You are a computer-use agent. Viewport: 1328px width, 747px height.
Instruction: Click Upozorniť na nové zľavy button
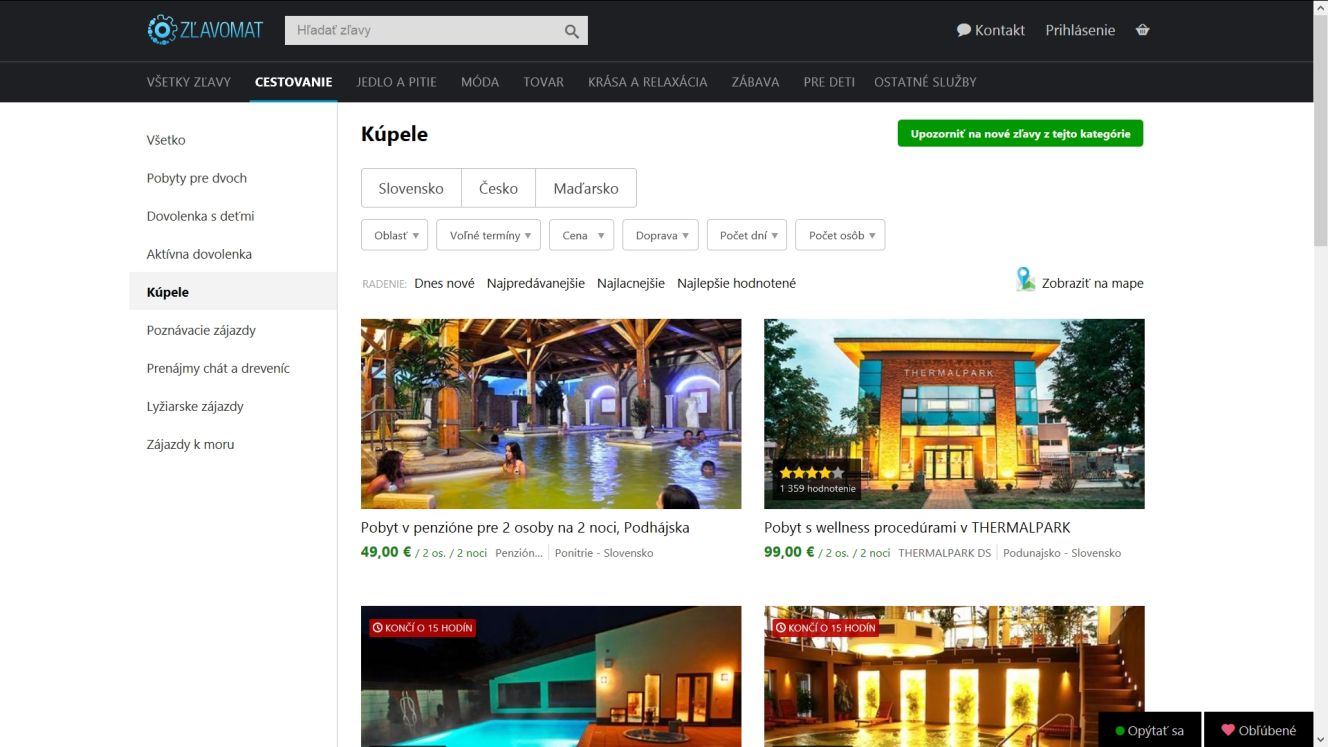click(1020, 134)
